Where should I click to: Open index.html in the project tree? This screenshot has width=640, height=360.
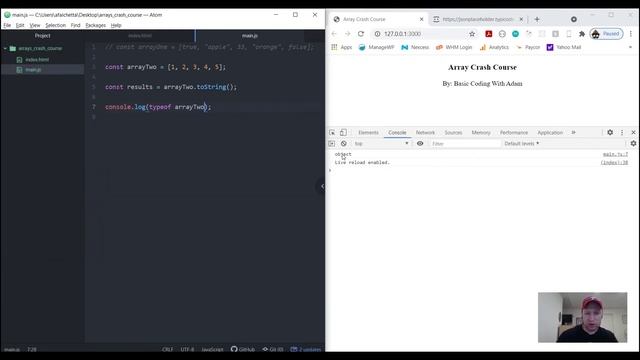pos(37,60)
